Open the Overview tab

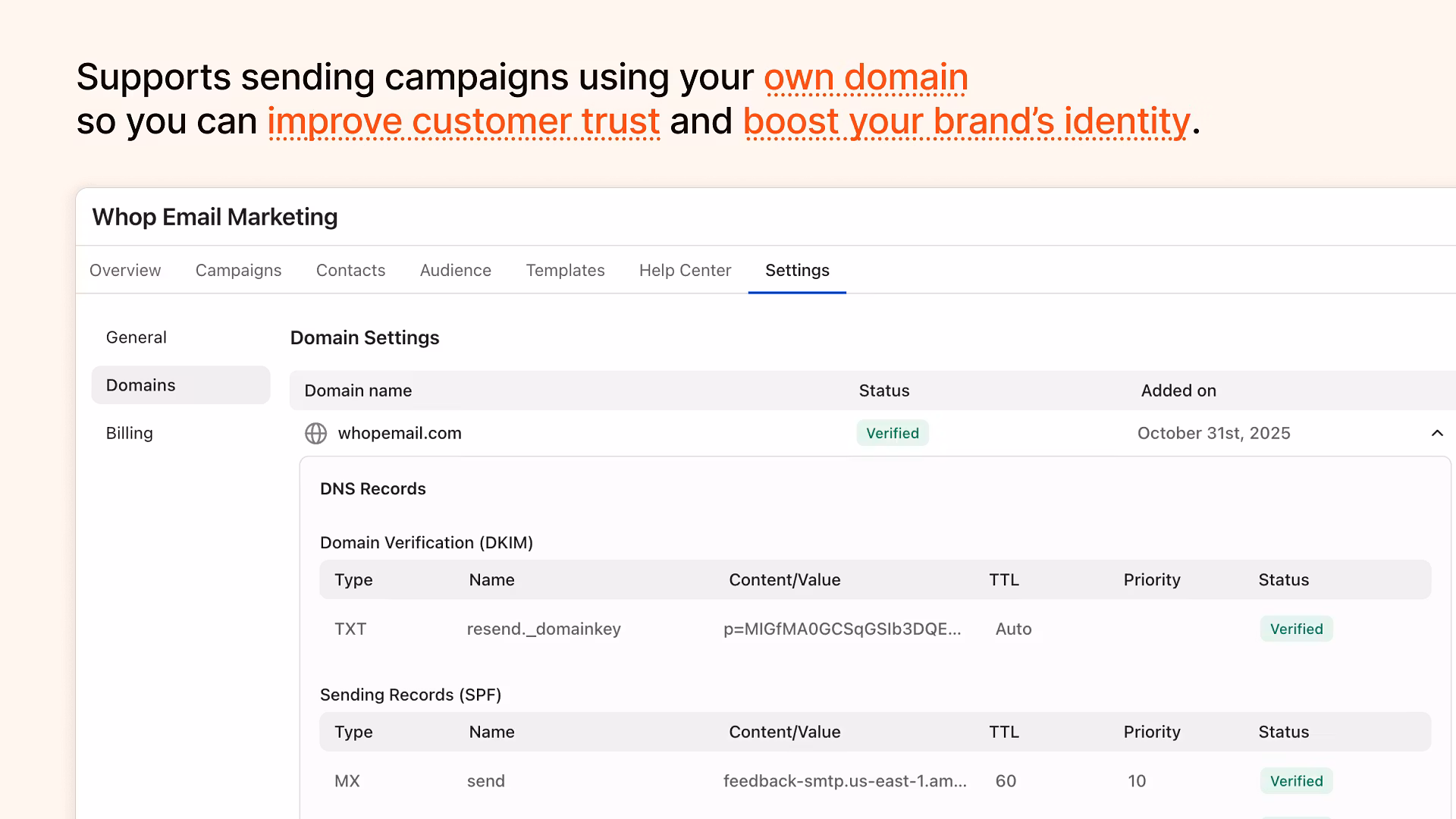coord(125,271)
